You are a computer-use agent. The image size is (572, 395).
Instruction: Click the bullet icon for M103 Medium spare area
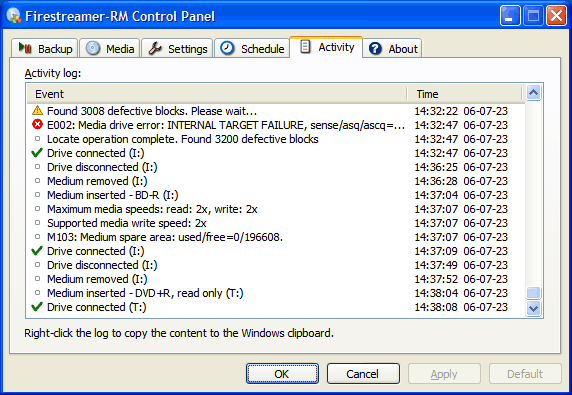click(x=37, y=237)
